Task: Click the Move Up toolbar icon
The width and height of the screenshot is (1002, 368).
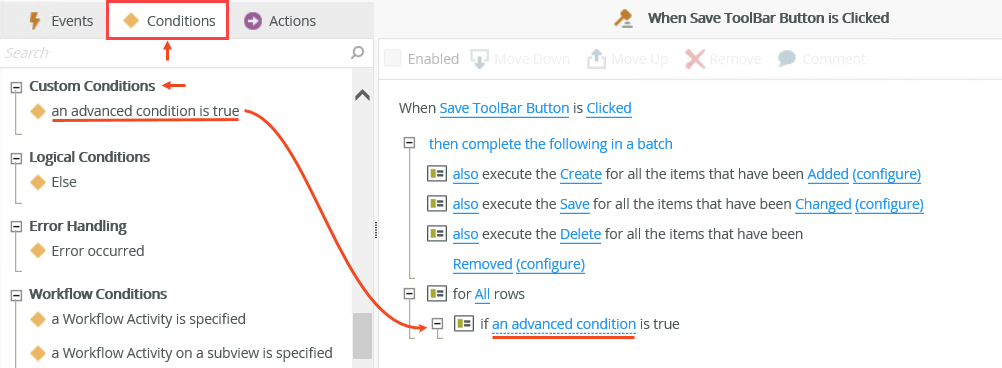Action: tap(596, 59)
